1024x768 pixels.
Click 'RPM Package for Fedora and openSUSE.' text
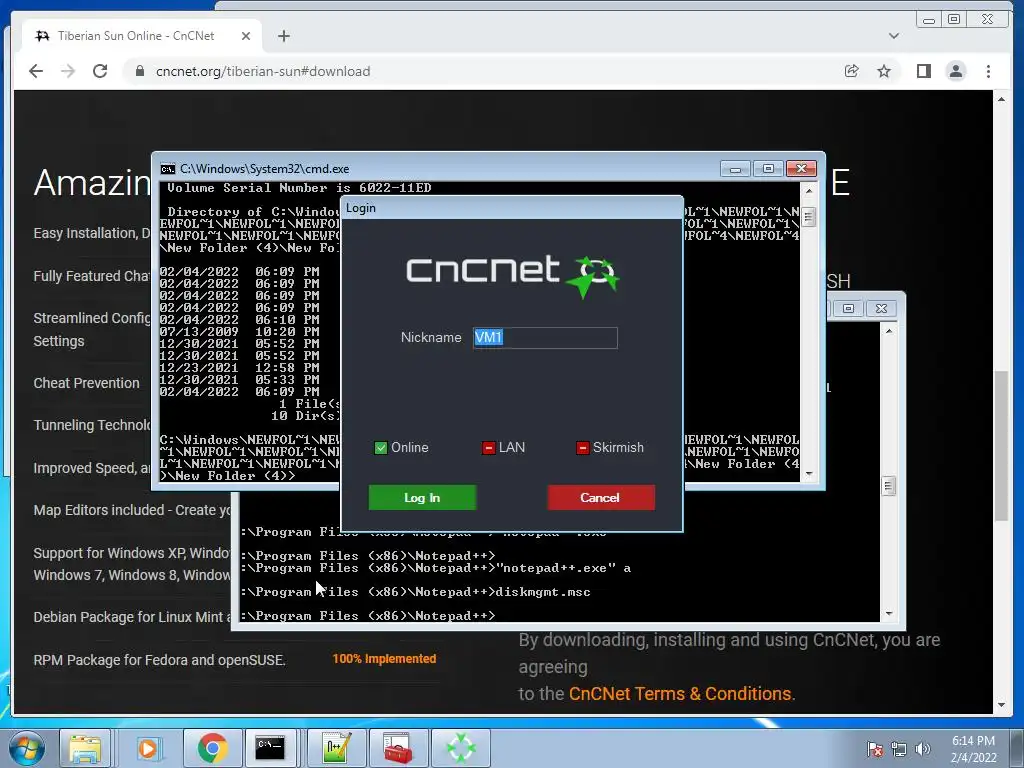pyautogui.click(x=159, y=660)
